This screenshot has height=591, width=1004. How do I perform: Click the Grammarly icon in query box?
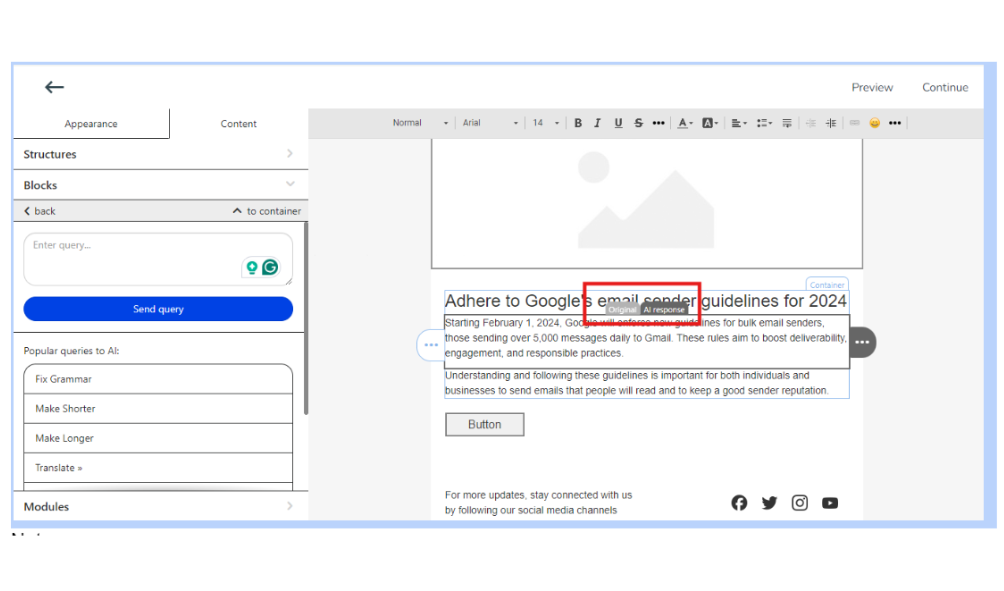click(x=270, y=267)
